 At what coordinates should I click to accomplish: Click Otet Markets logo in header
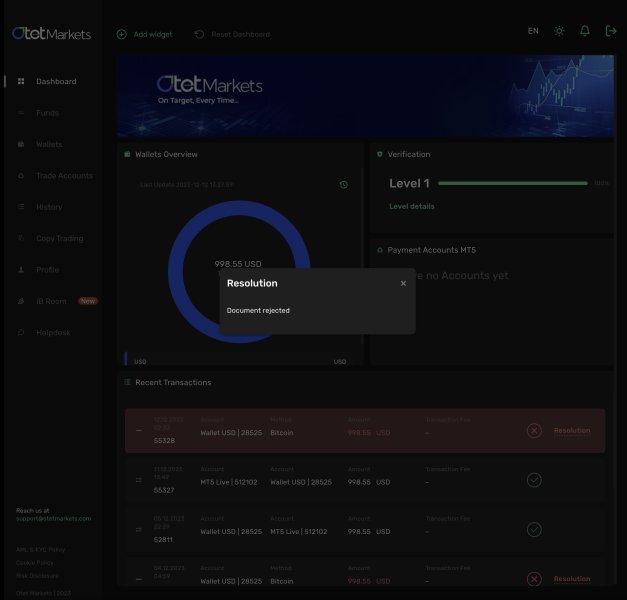pos(52,34)
